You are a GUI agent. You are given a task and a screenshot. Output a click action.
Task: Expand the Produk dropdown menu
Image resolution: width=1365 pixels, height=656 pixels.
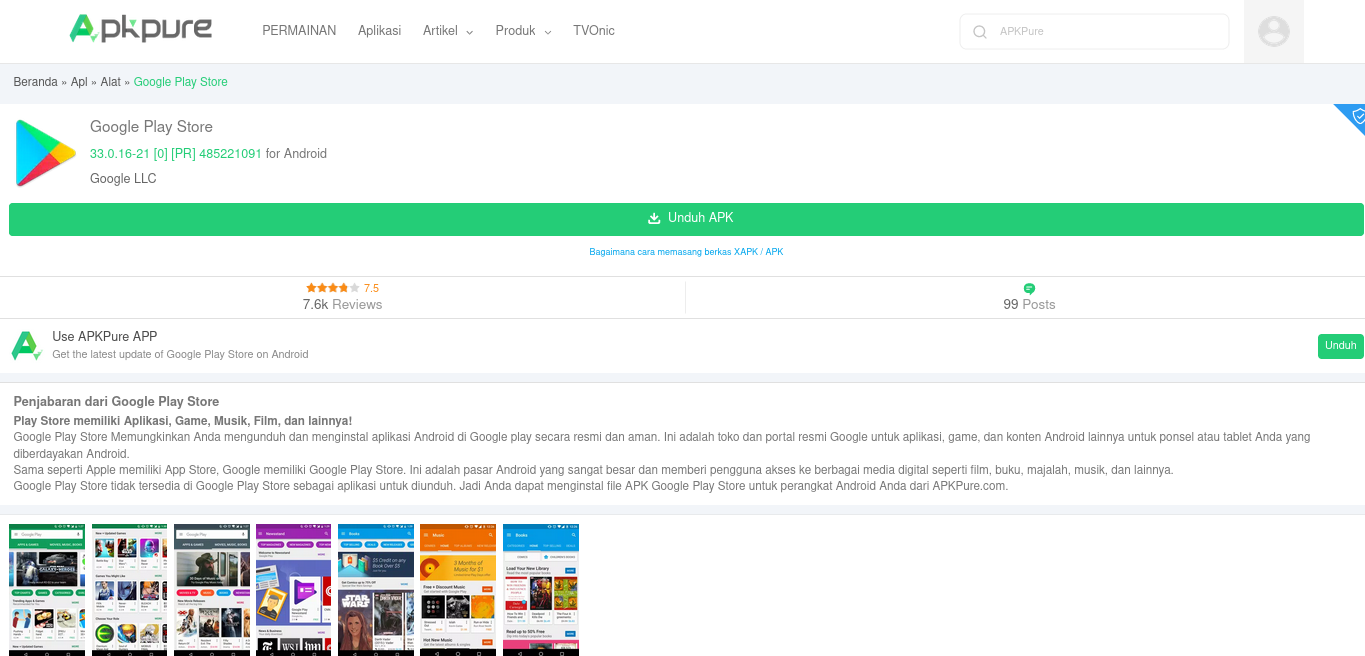[523, 31]
